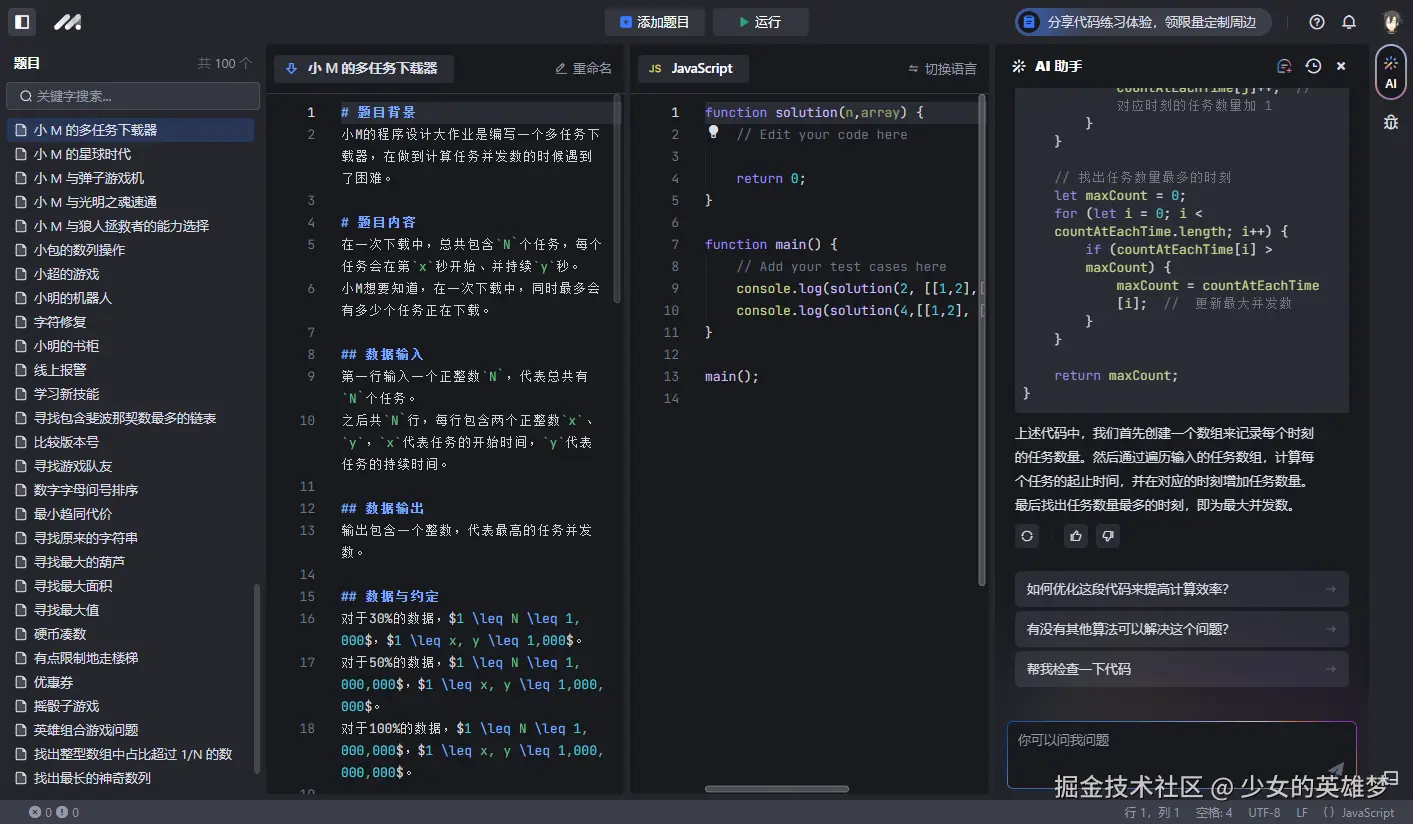Viewport: 1413px width, 824px height.
Task: Open problem 小包的数列操作
Action: 130,250
